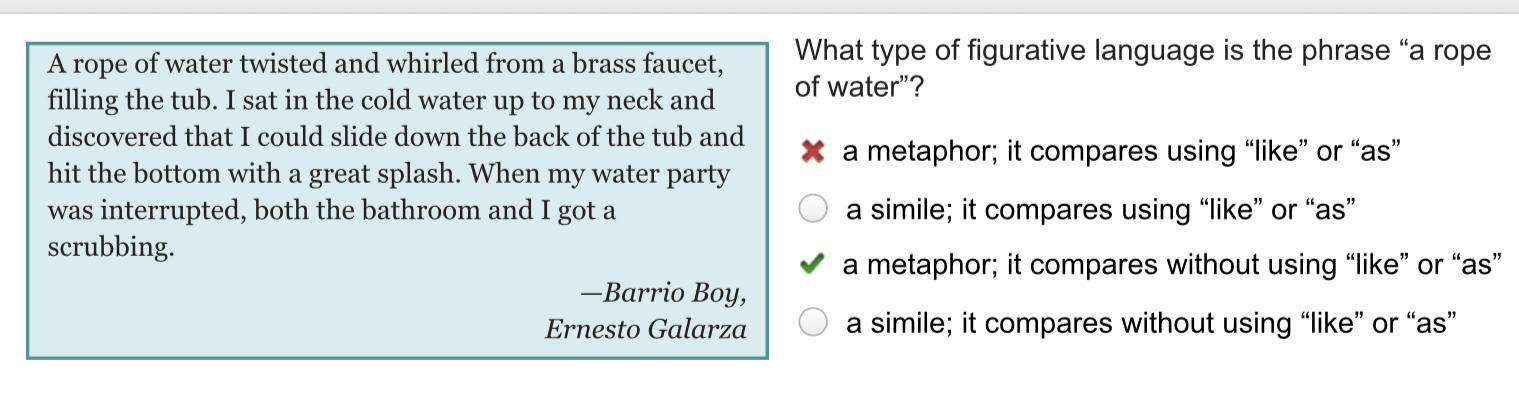Click the label "a simile; it compares without using"
Image resolution: width=1519 pixels, height=414 pixels.
tap(1150, 322)
